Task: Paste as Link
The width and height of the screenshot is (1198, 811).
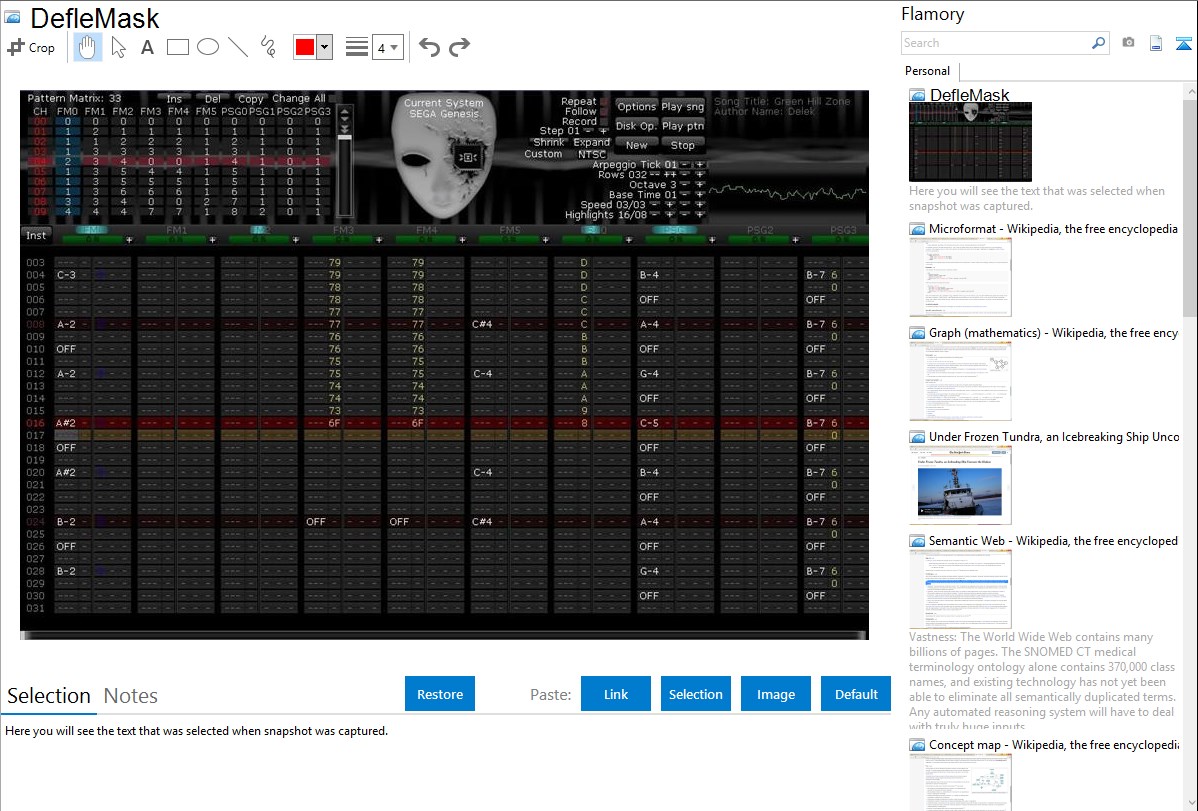Action: (x=616, y=694)
